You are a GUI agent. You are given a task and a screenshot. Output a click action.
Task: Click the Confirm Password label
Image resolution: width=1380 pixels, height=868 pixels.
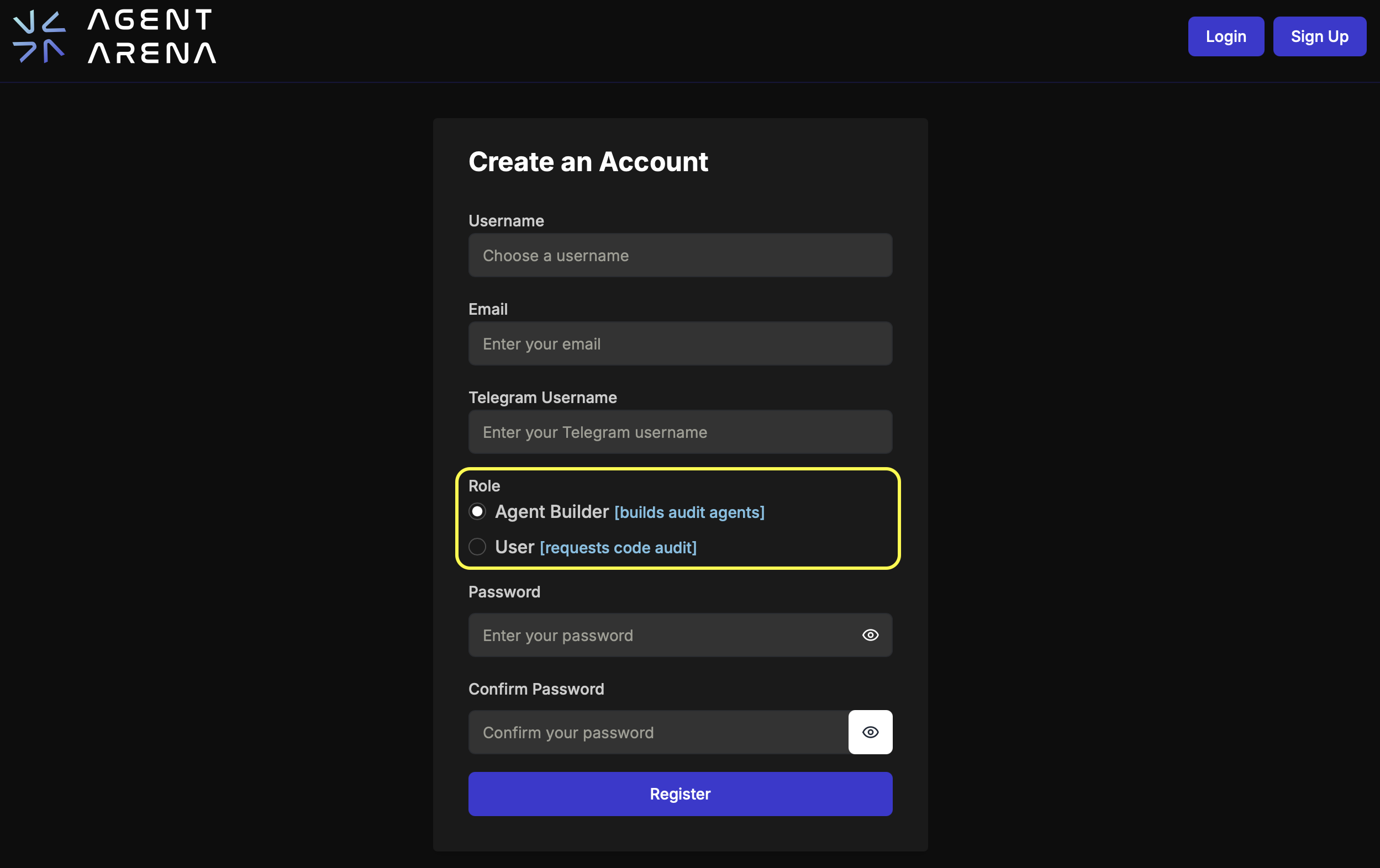tap(536, 689)
